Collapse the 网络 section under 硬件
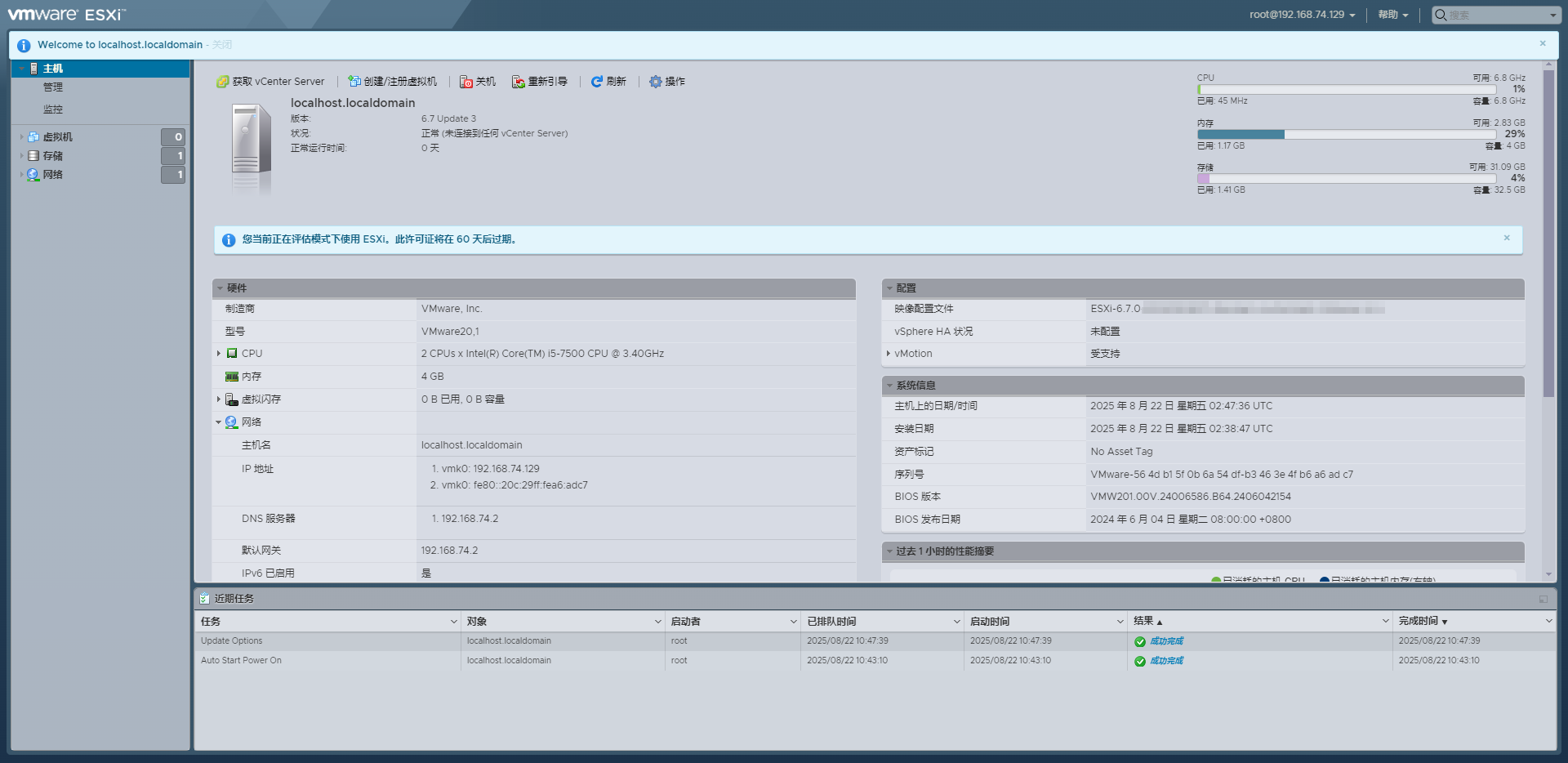 pyautogui.click(x=218, y=422)
